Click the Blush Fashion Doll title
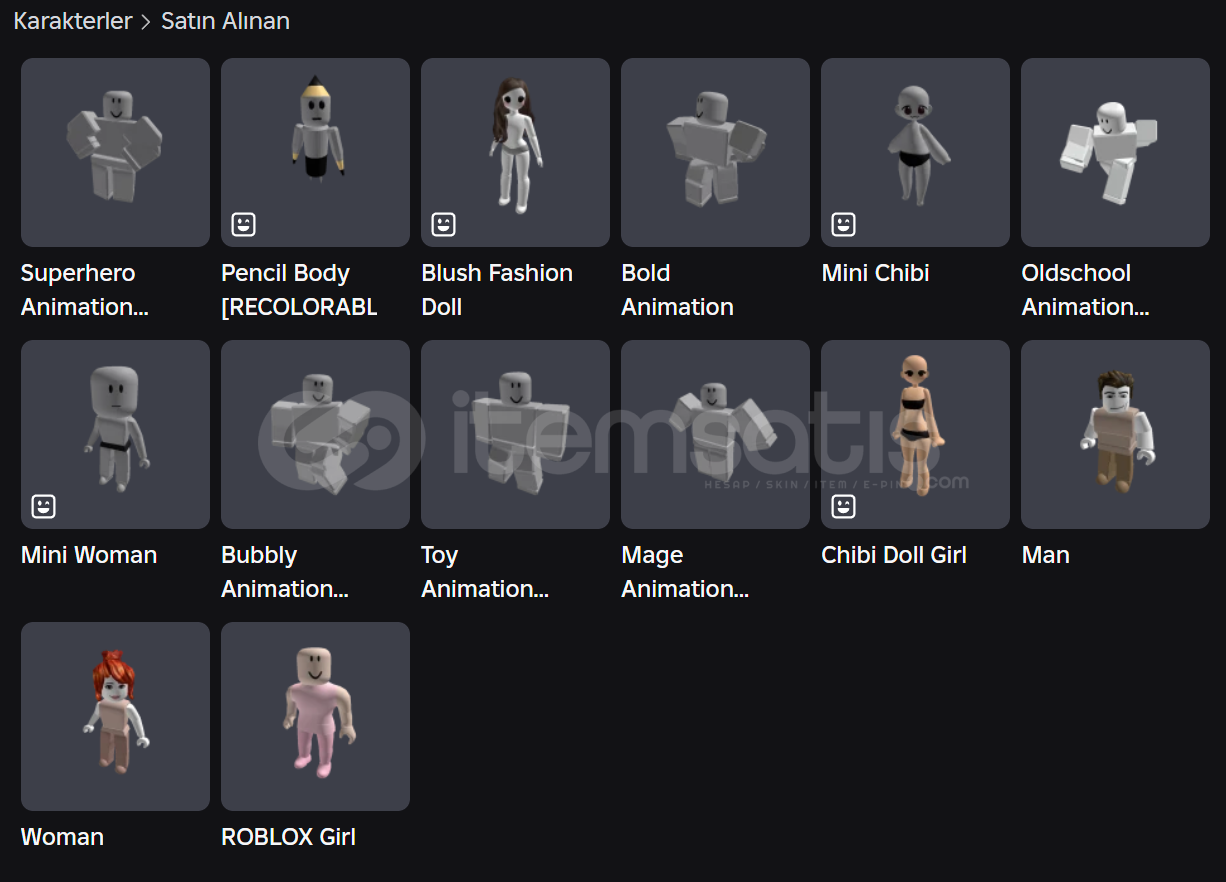Image resolution: width=1226 pixels, height=882 pixels. [497, 290]
